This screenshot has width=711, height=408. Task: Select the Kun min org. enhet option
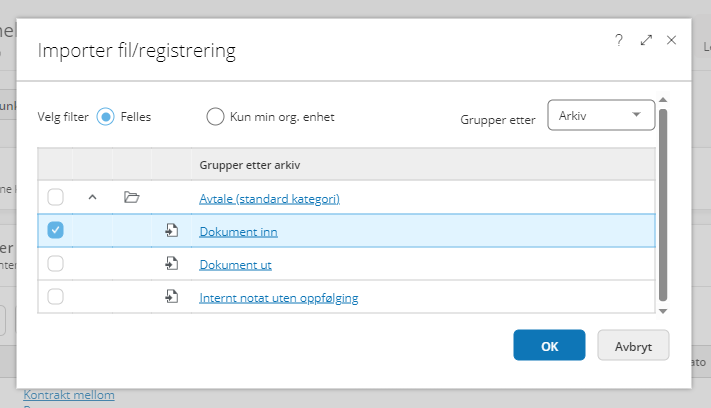click(x=215, y=116)
